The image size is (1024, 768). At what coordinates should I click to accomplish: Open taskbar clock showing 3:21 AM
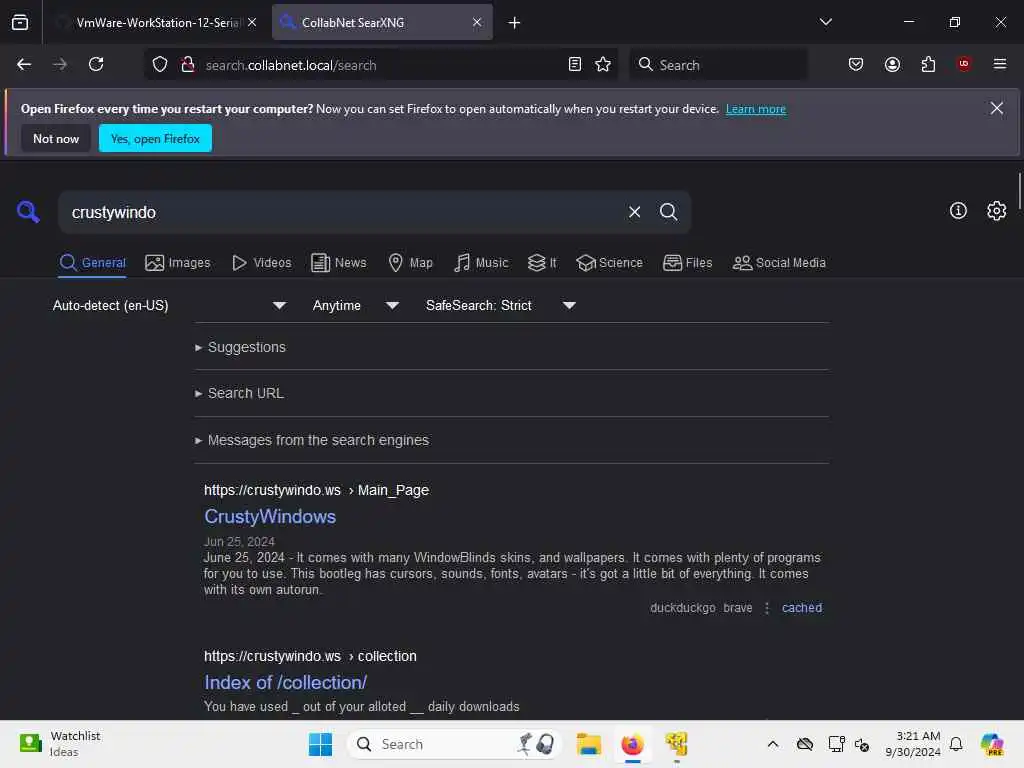(x=913, y=744)
